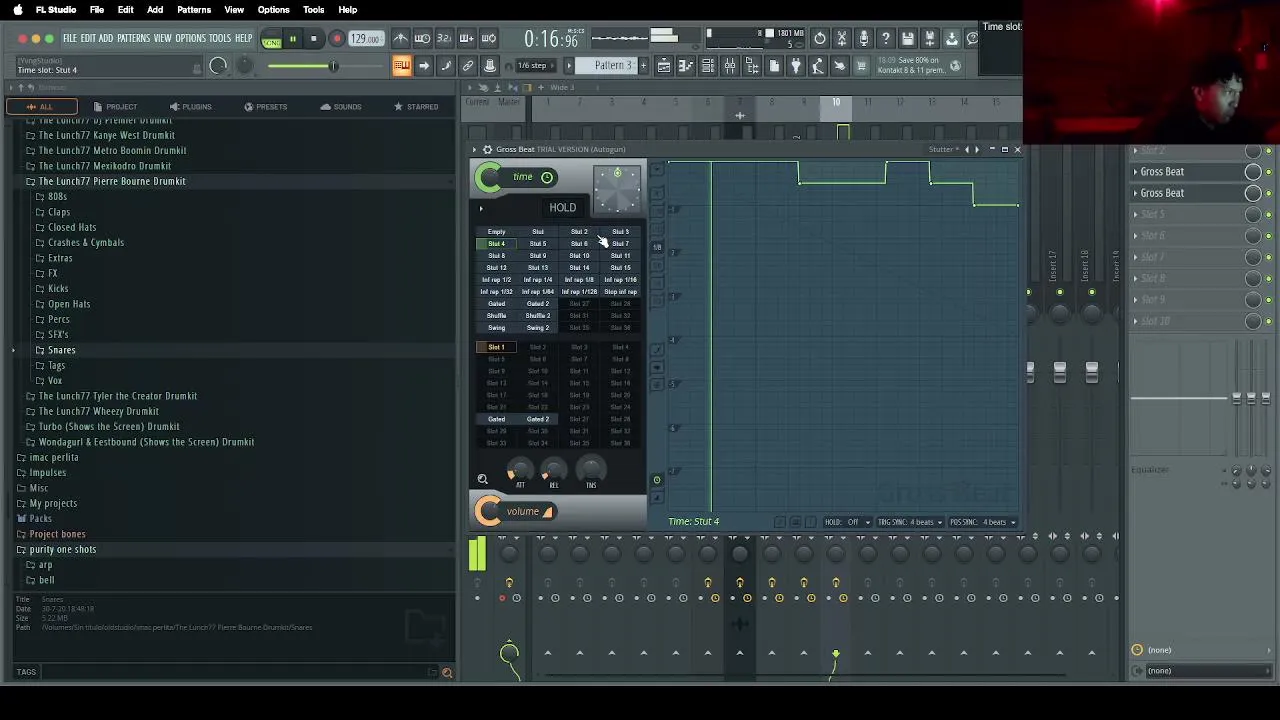Click the microphone recording toolbar icon
The height and width of the screenshot is (720, 1280).
864,38
